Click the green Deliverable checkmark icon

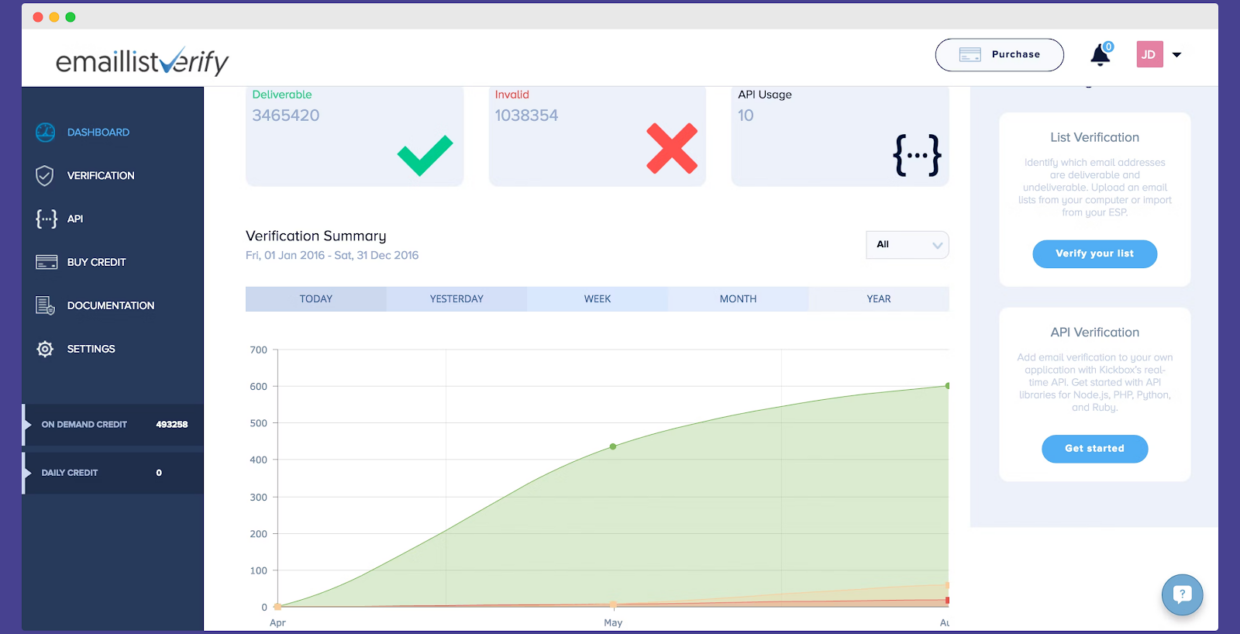[425, 154]
